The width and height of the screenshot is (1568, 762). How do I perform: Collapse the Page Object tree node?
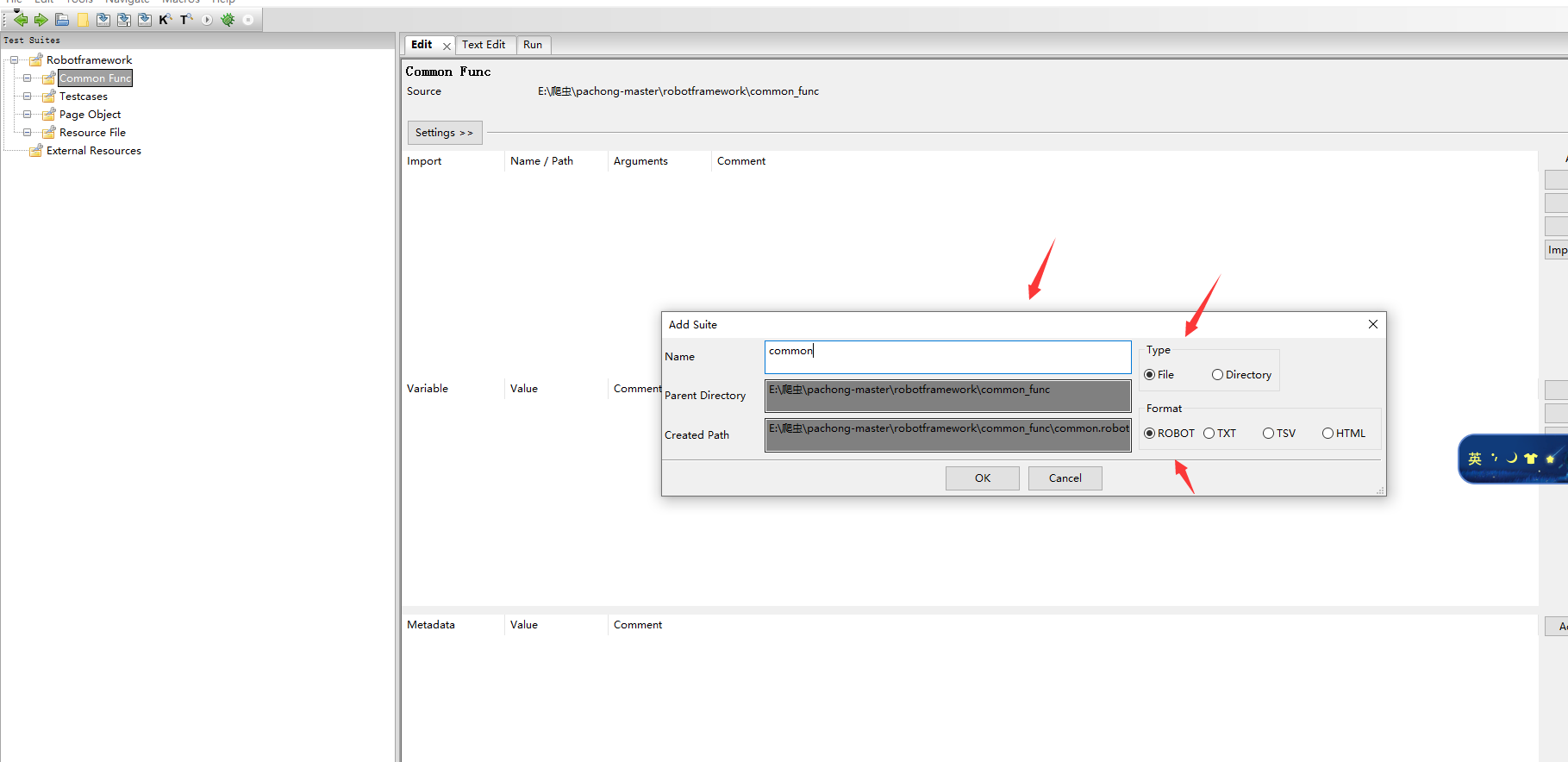point(27,114)
